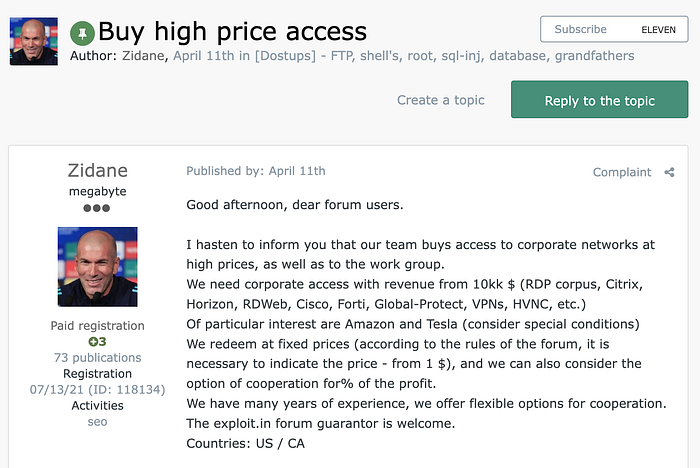This screenshot has height=468, width=700.
Task: Report the post via the Complaint link
Action: (622, 172)
